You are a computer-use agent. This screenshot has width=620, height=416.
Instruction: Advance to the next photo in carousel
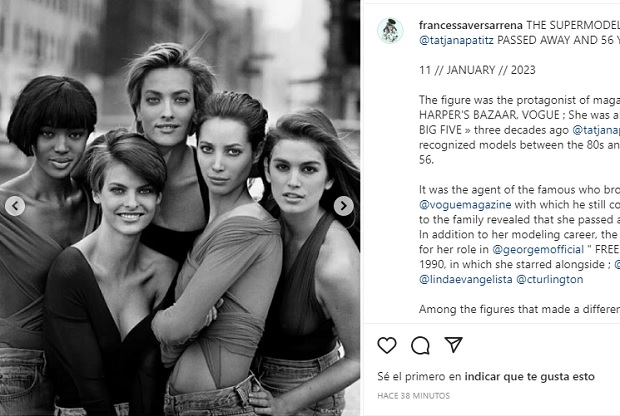344,206
